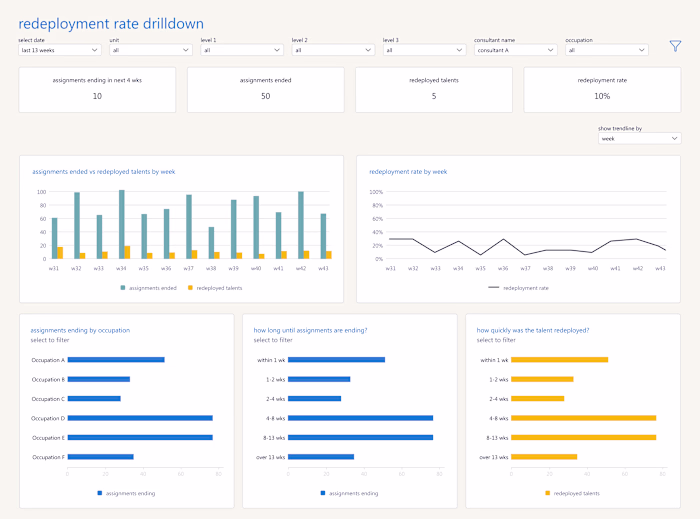Viewport: 700px width, 519px height.
Task: Filter by Occupation B bar
Action: 99,379
